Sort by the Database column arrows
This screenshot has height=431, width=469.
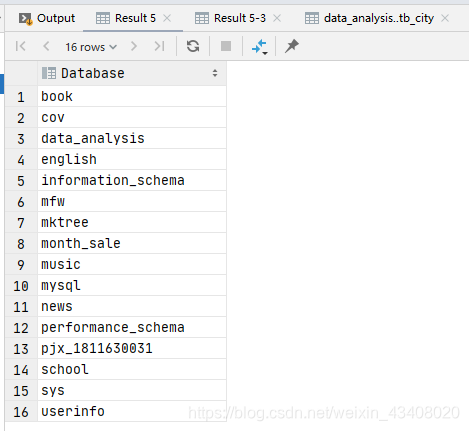[215, 73]
